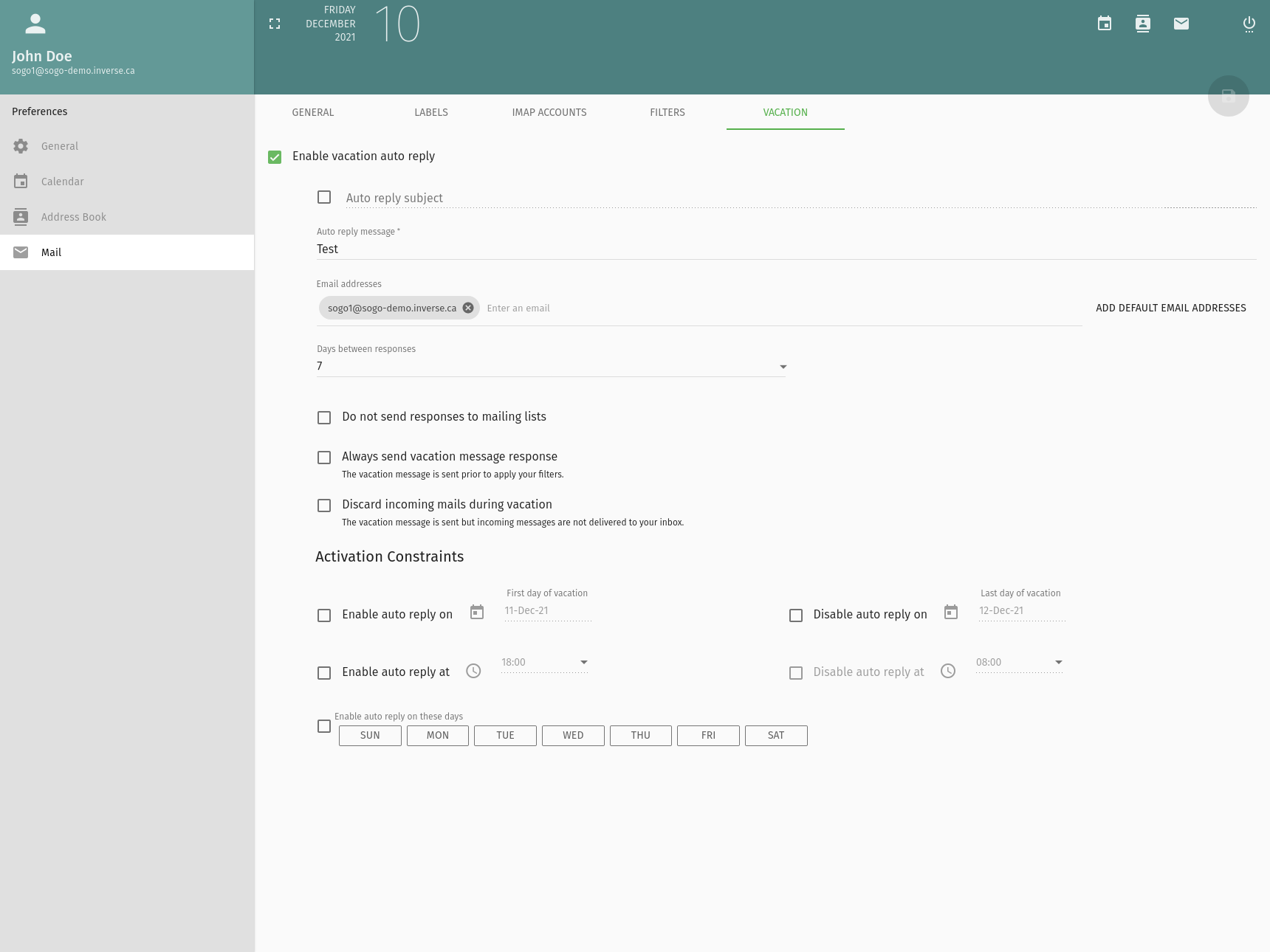The image size is (1270, 952).
Task: Enable Discard incoming mails during vacation
Action: pos(324,506)
